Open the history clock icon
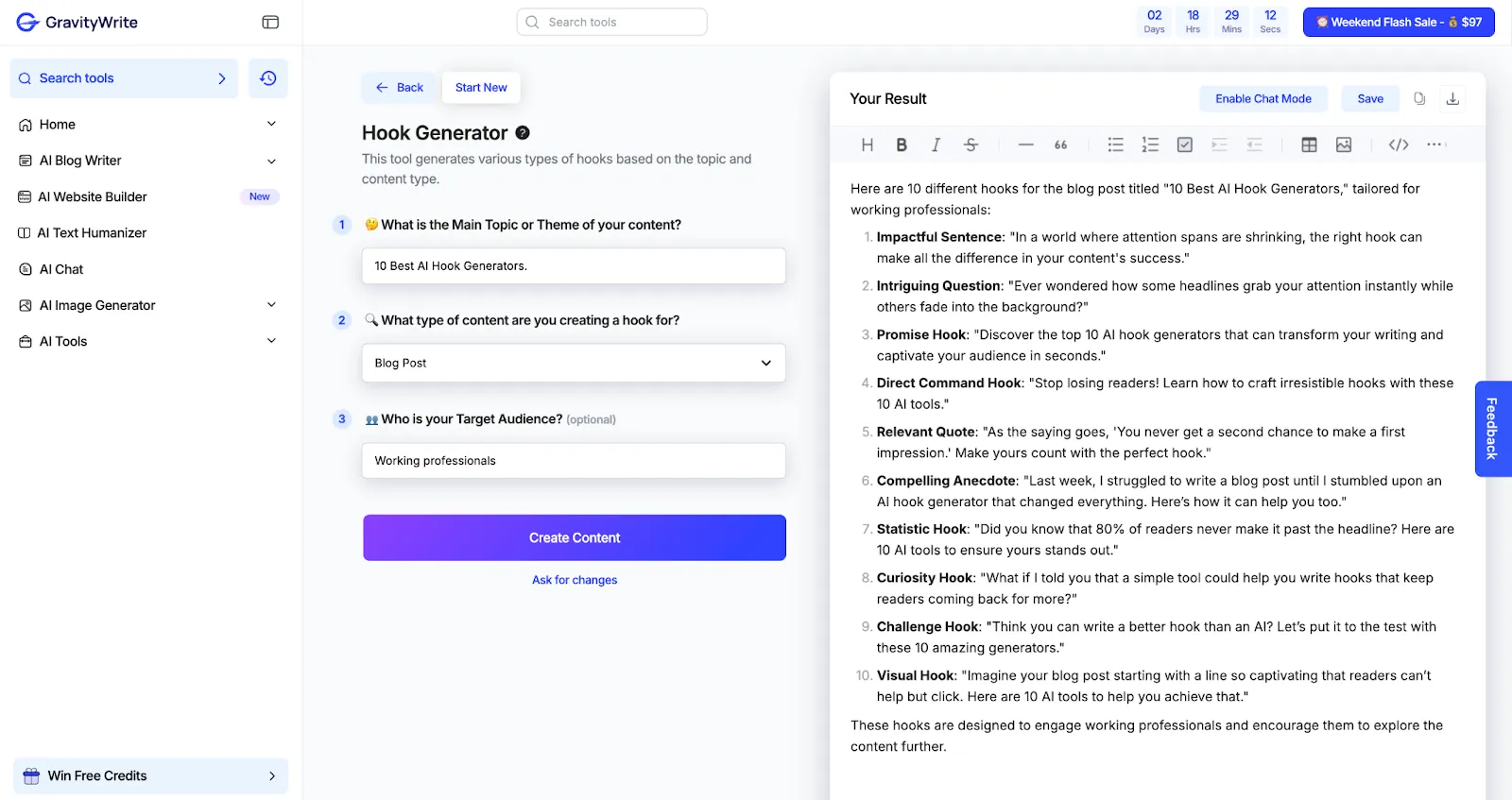Screen dimensions: 1512x800 (268, 78)
